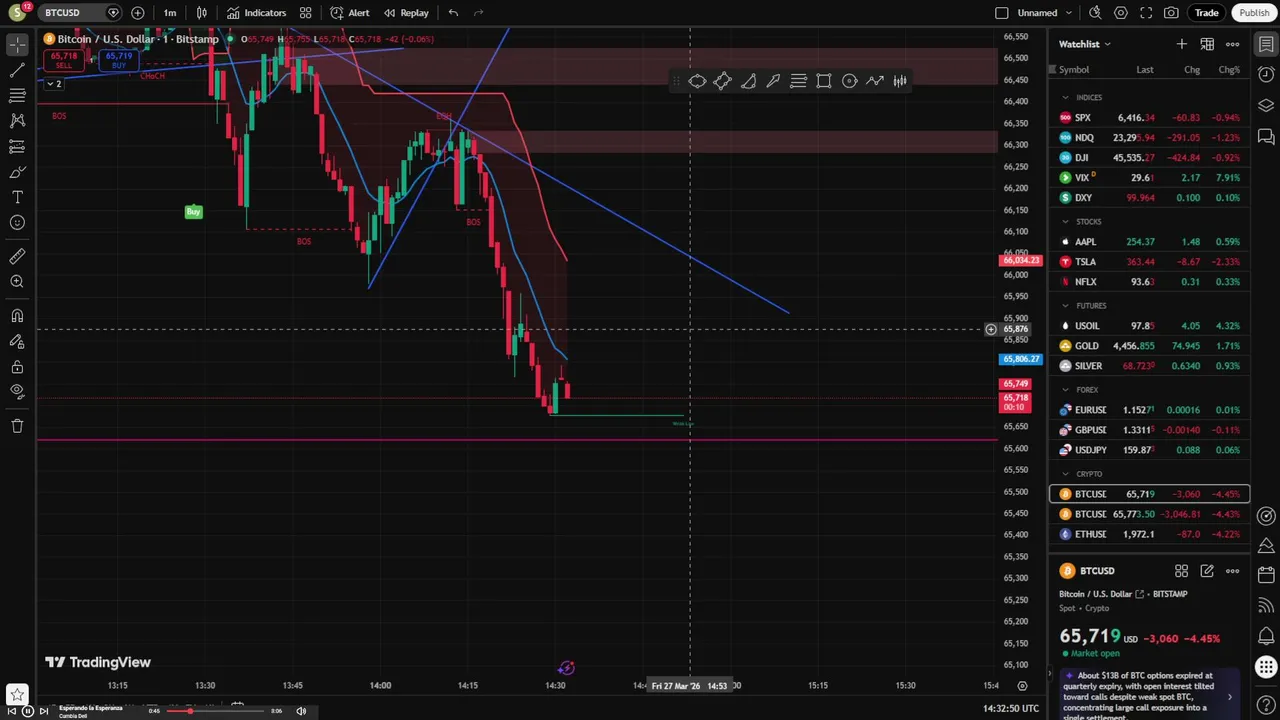Open chart settings hexagon icon
The width and height of the screenshot is (1280, 720).
pos(1121,13)
